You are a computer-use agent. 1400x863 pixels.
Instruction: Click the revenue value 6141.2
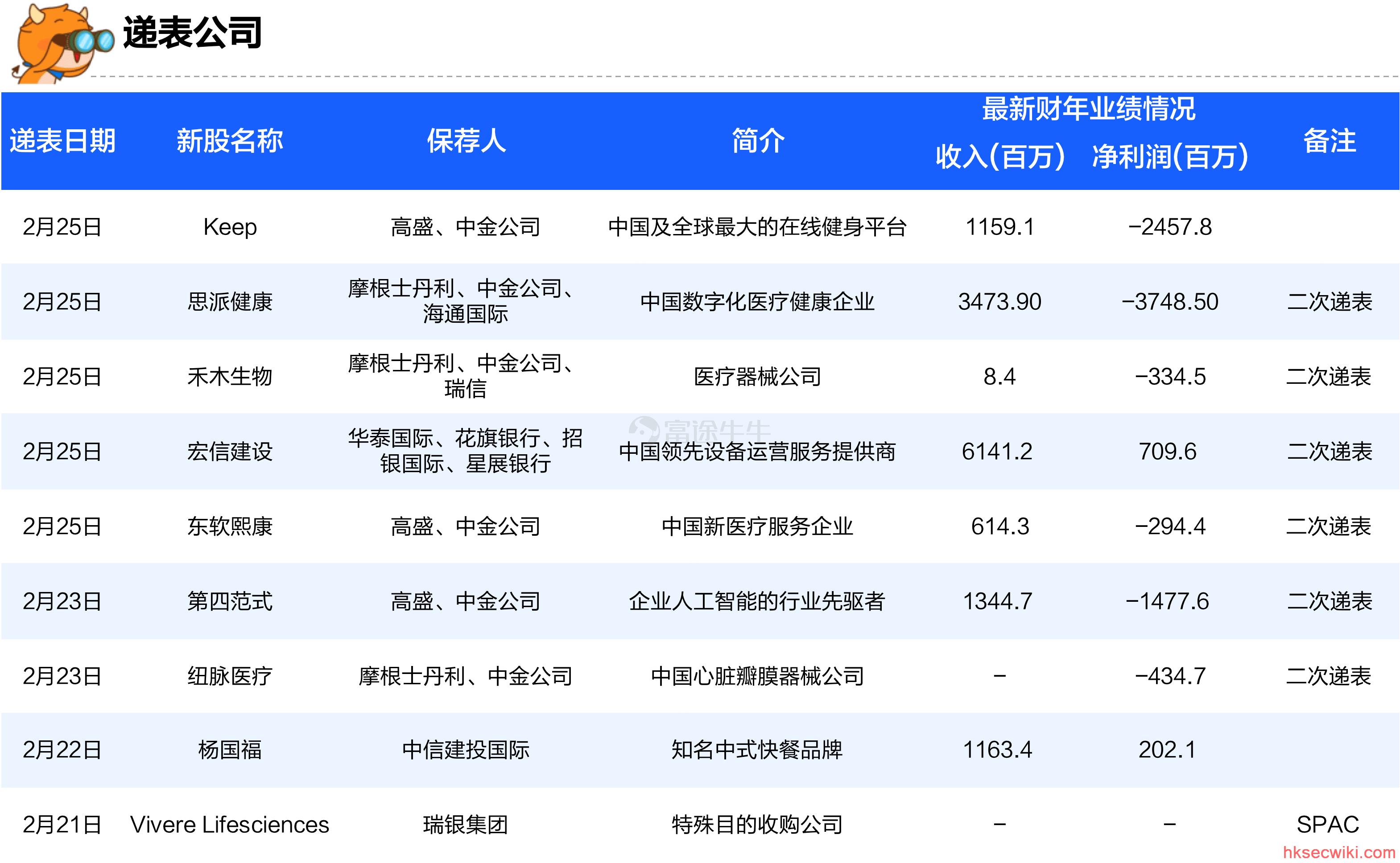pyautogui.click(x=997, y=452)
